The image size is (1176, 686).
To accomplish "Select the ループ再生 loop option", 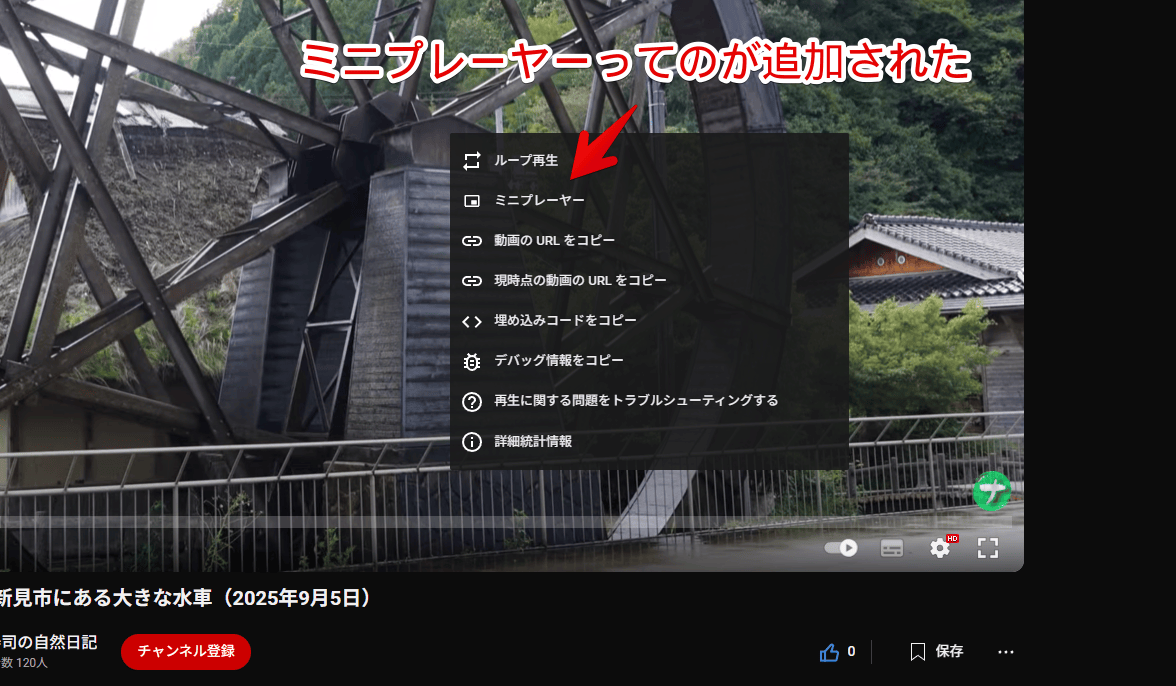I will point(526,161).
